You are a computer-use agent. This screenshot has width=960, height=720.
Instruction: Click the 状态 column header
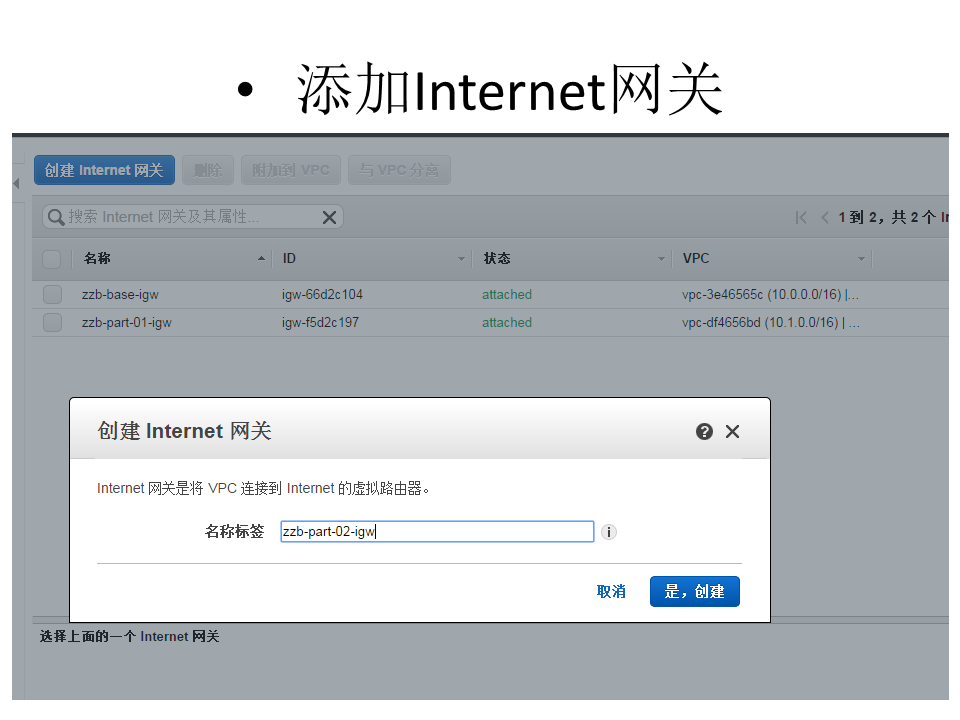[x=497, y=258]
